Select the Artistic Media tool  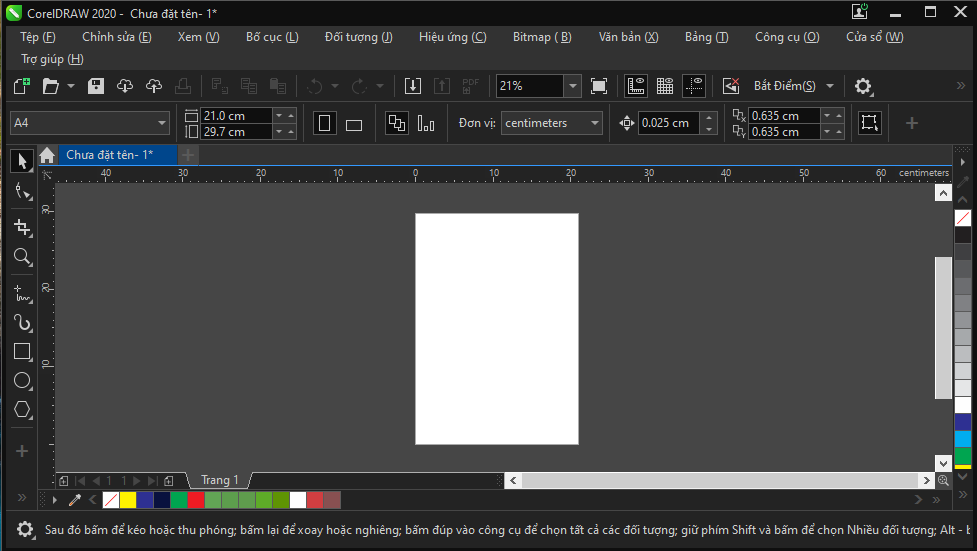22,322
